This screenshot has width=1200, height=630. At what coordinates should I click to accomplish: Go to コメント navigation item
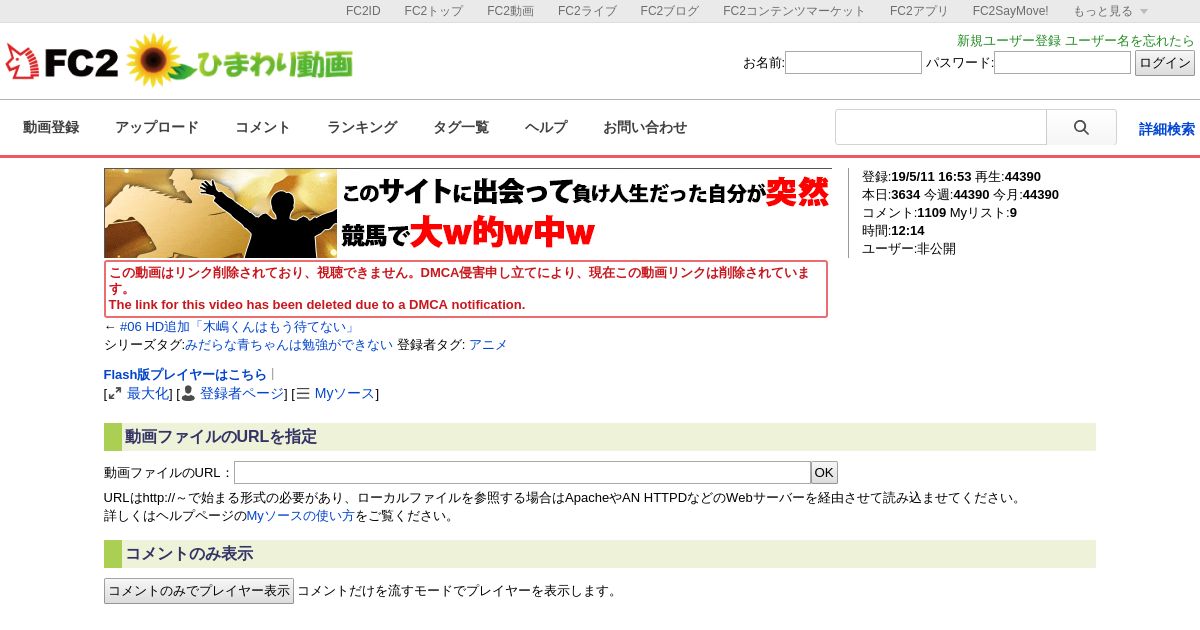[263, 127]
